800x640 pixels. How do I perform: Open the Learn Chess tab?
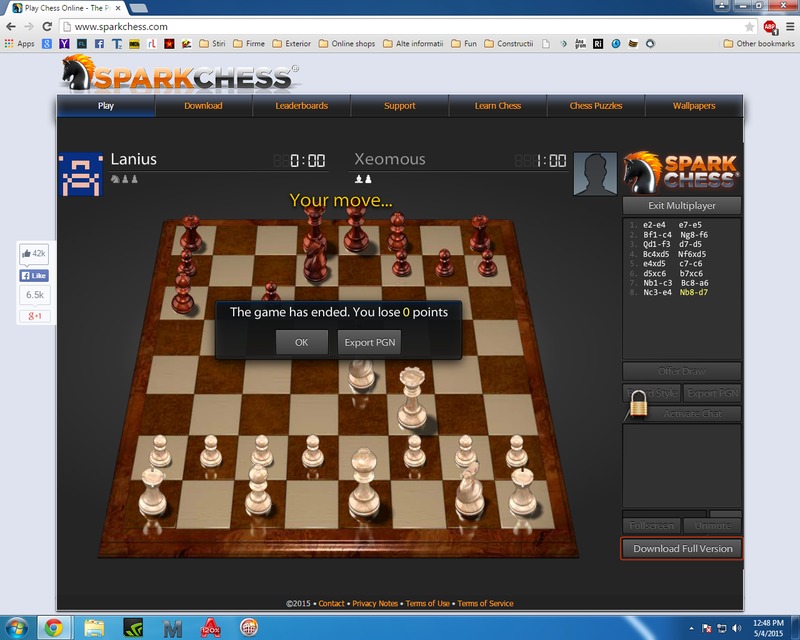click(x=497, y=106)
